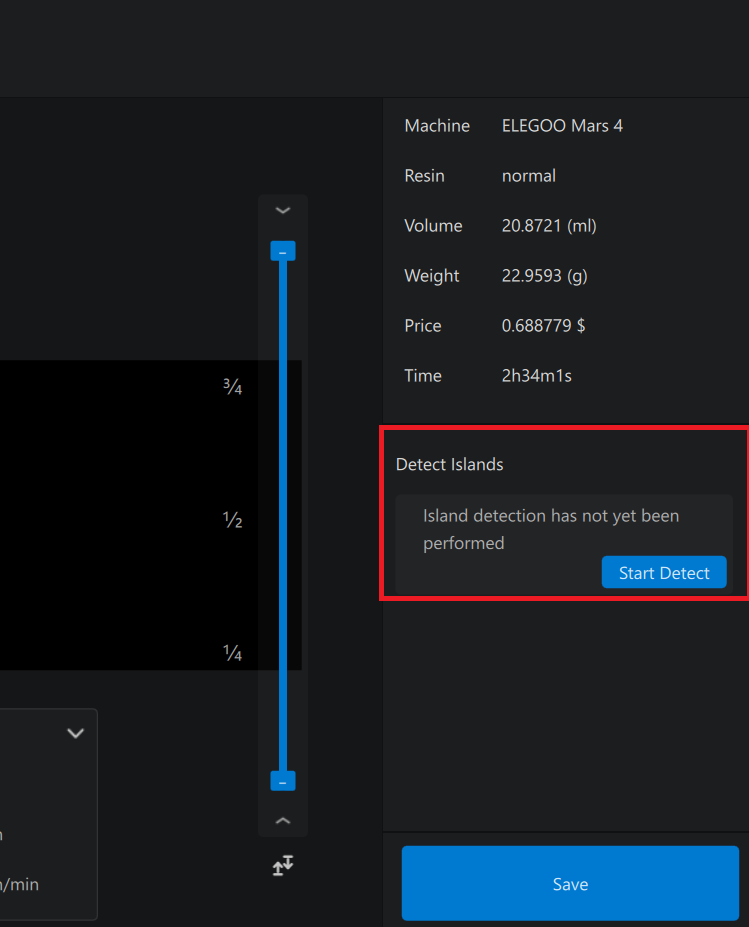This screenshot has width=749, height=927.
Task: Collapse the bottom-left settings panel with its chevron
Action: pyautogui.click(x=75, y=733)
